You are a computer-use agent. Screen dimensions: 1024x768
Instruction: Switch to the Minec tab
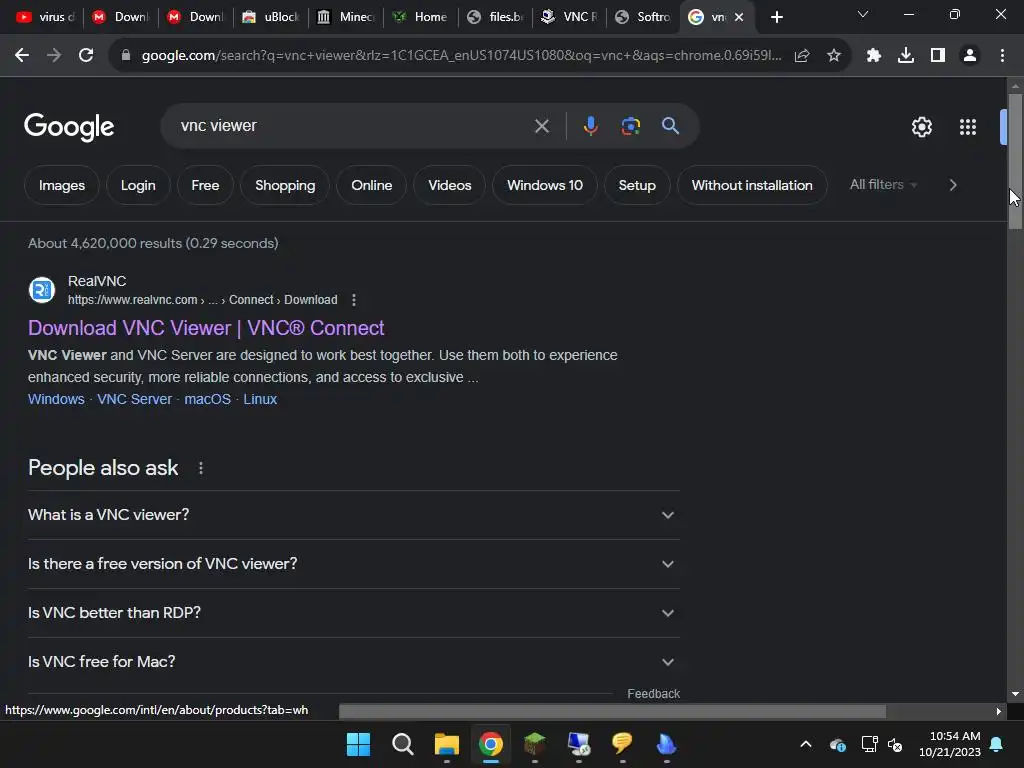tap(346, 17)
